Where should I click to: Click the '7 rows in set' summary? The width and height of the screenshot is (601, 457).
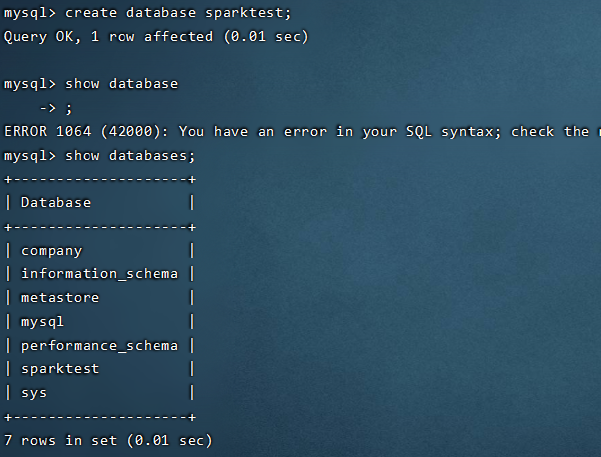click(x=60, y=440)
